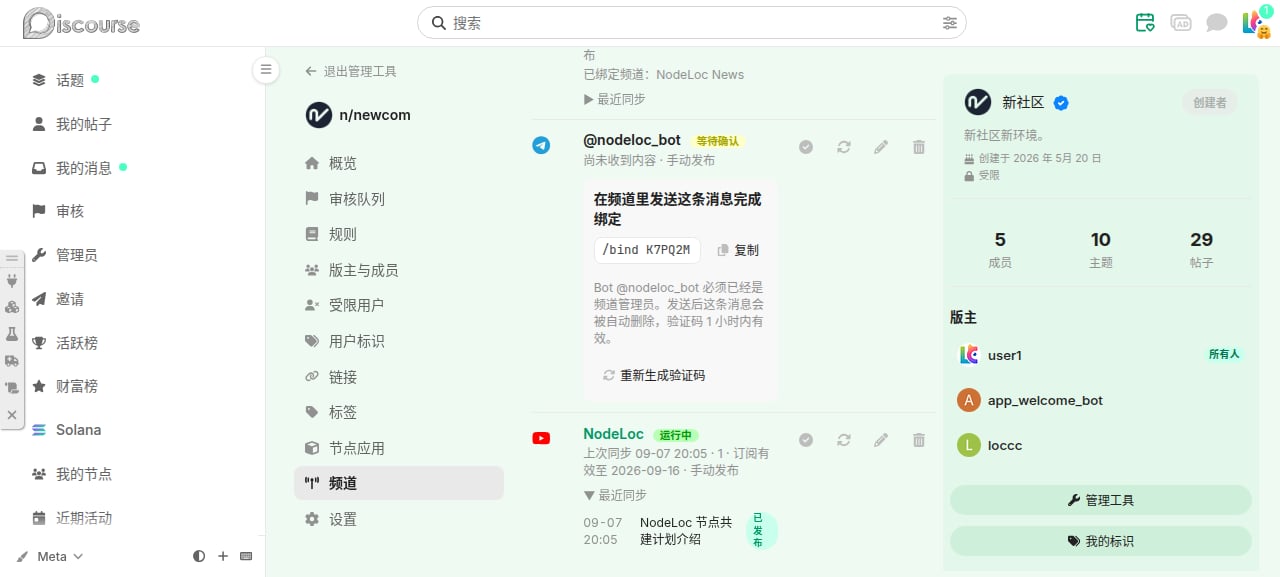The image size is (1280, 577).
Task: Edit @nodeloc_bot channel with pencil icon
Action: (881, 147)
